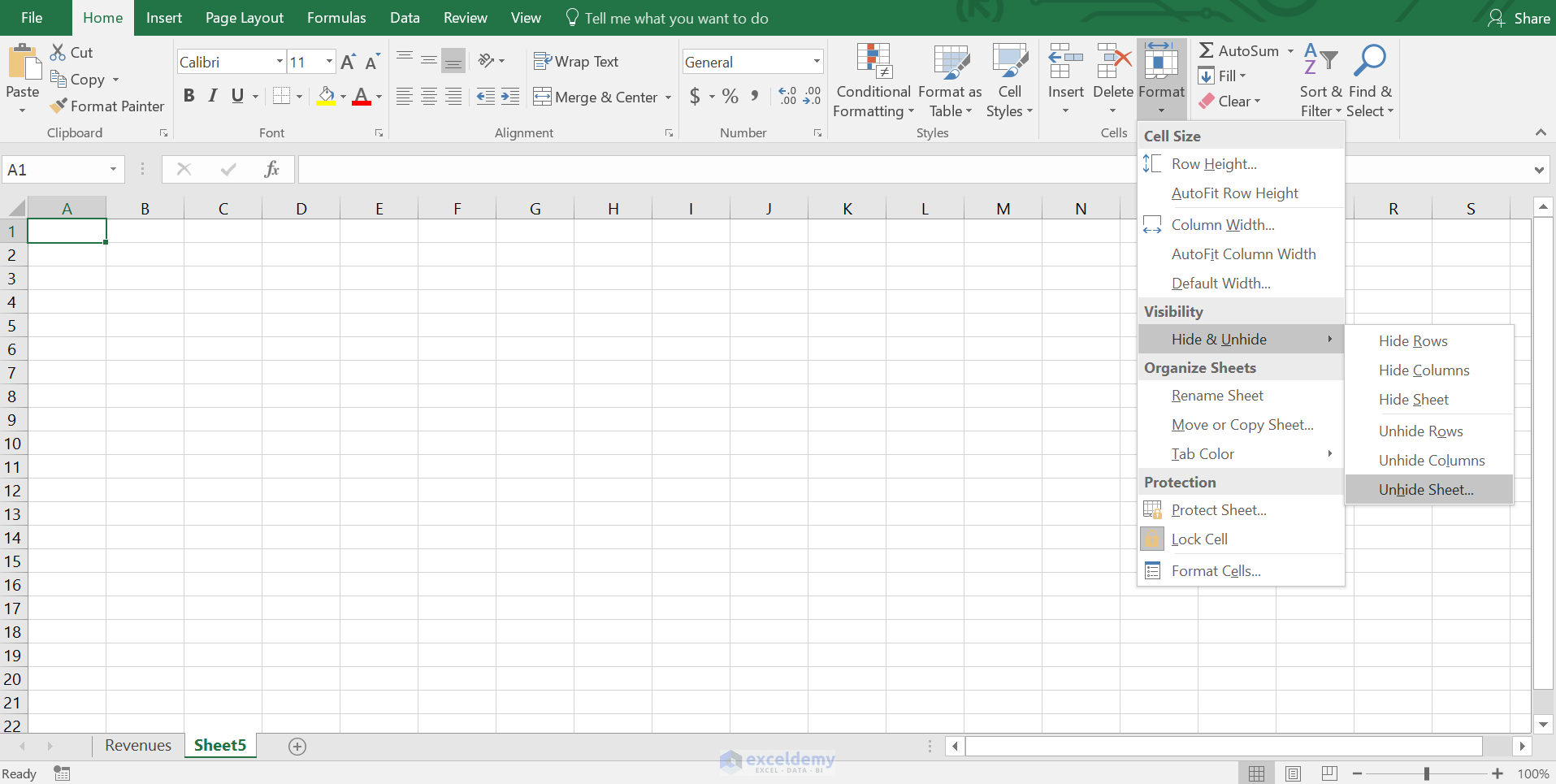Viewport: 1556px width, 784px height.
Task: Toggle Bold formatting
Action: 189,96
